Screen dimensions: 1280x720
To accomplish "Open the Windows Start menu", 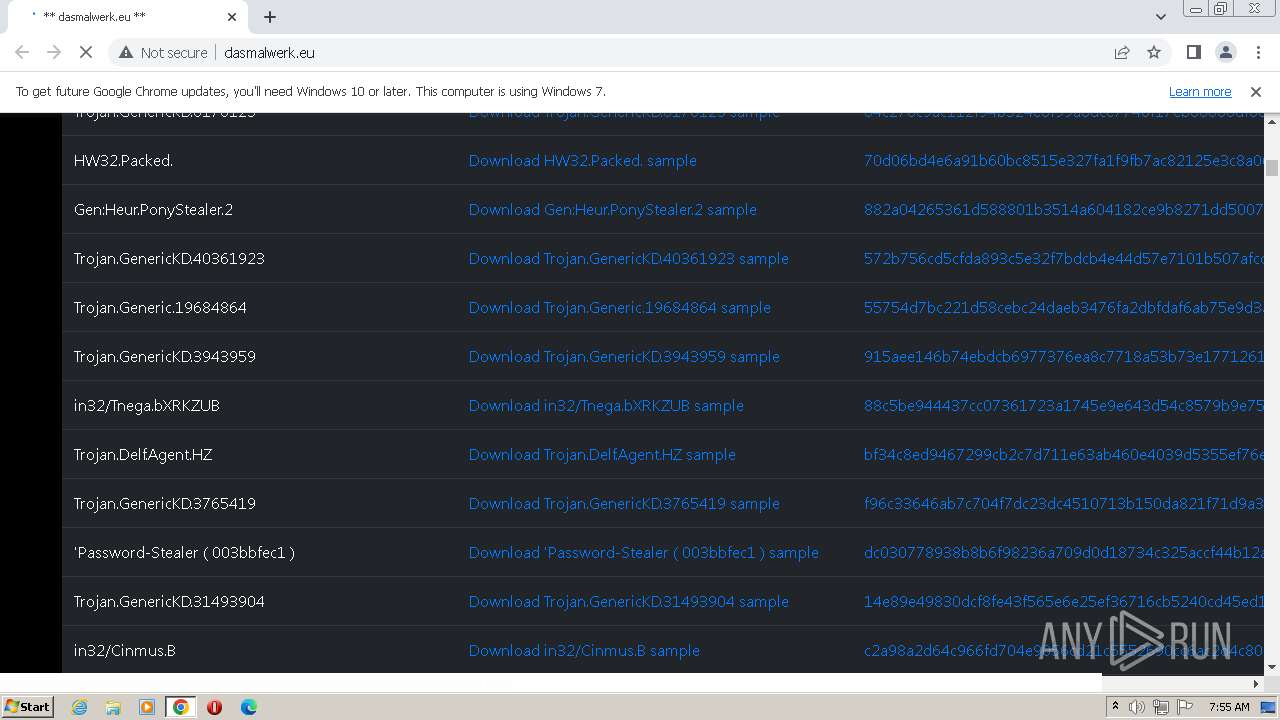I will click(x=27, y=706).
